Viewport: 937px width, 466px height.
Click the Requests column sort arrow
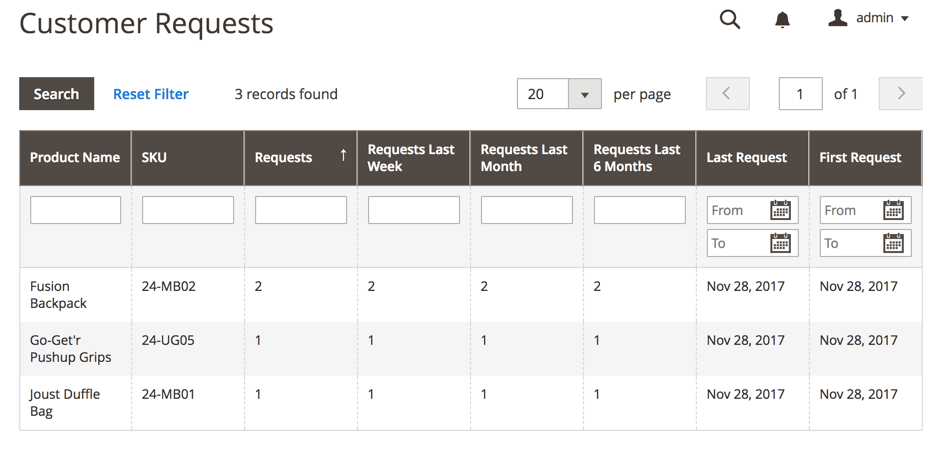coord(343,155)
